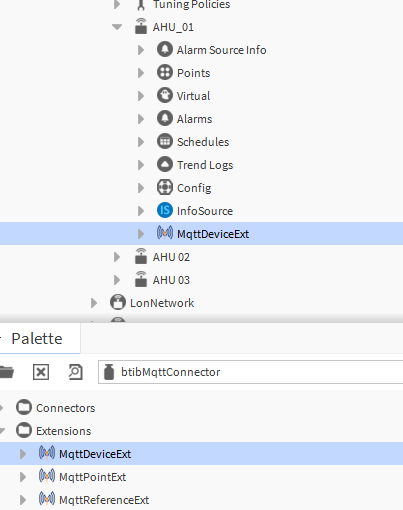
Task: Select the AHU 03 device
Action: [x=171, y=280]
